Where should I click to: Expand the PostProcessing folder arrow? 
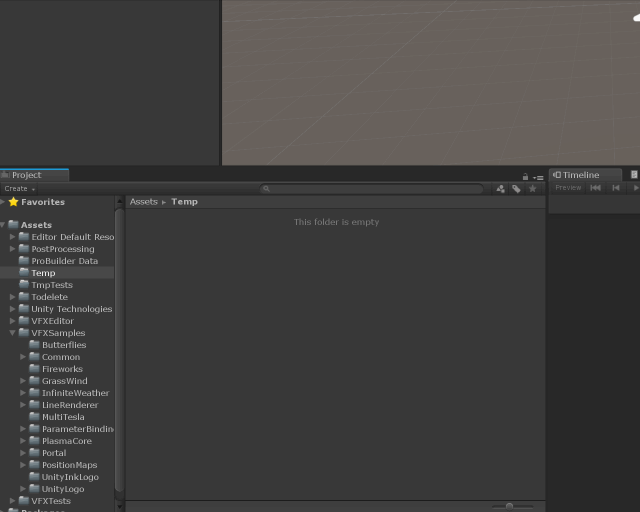pos(13,249)
